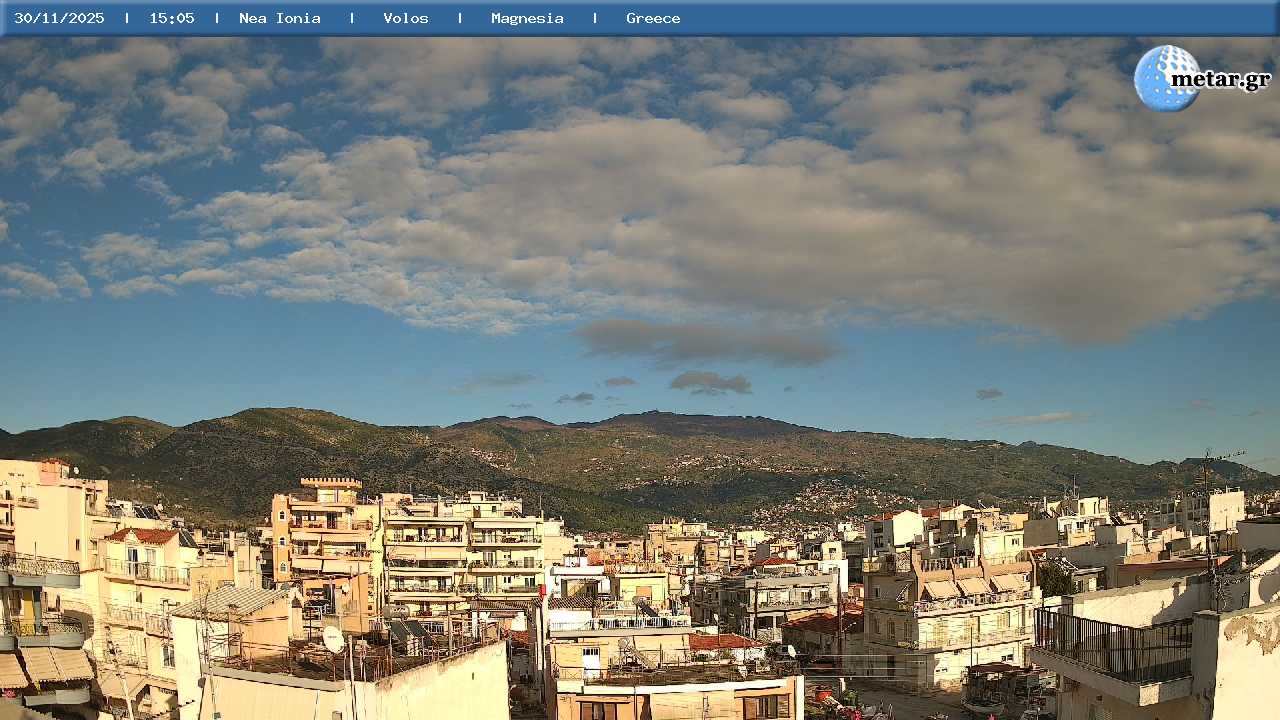This screenshot has height=720, width=1280.
Task: Click the 15:05 timestamp
Action: click(x=172, y=18)
